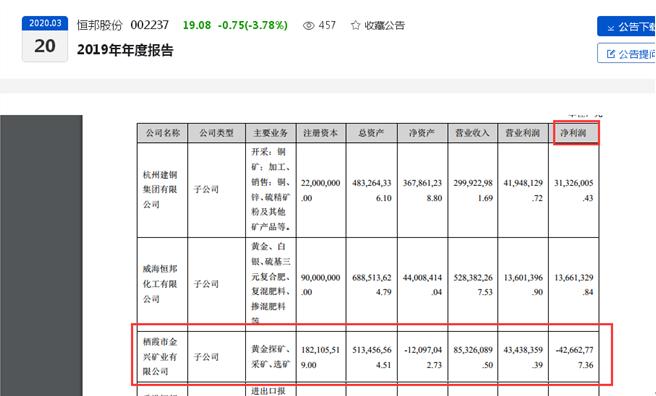The width and height of the screenshot is (656, 396).
Task: Click net assets -12,097,042.73
Action: [423, 357]
